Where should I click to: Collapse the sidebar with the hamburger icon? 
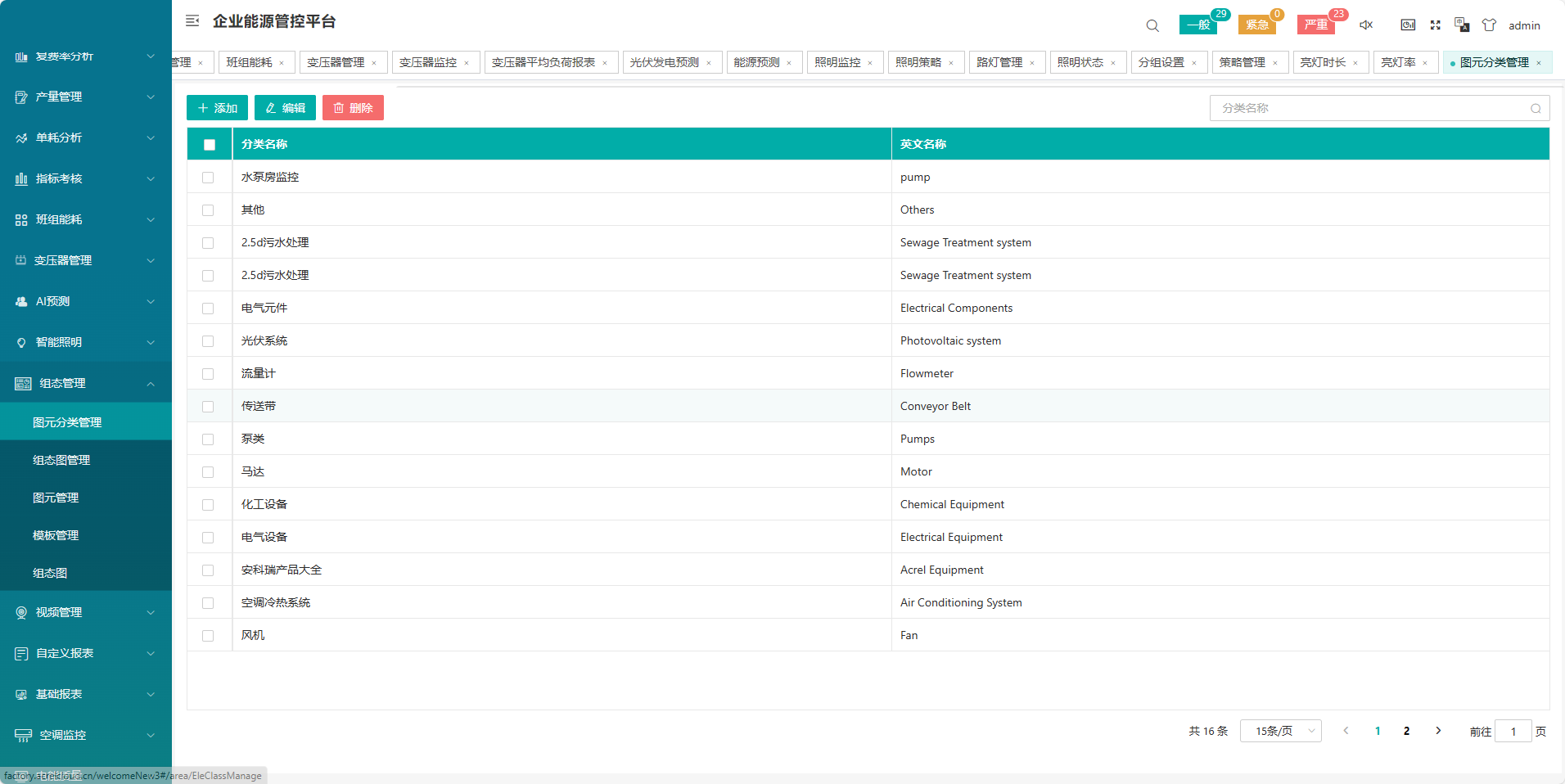click(192, 21)
